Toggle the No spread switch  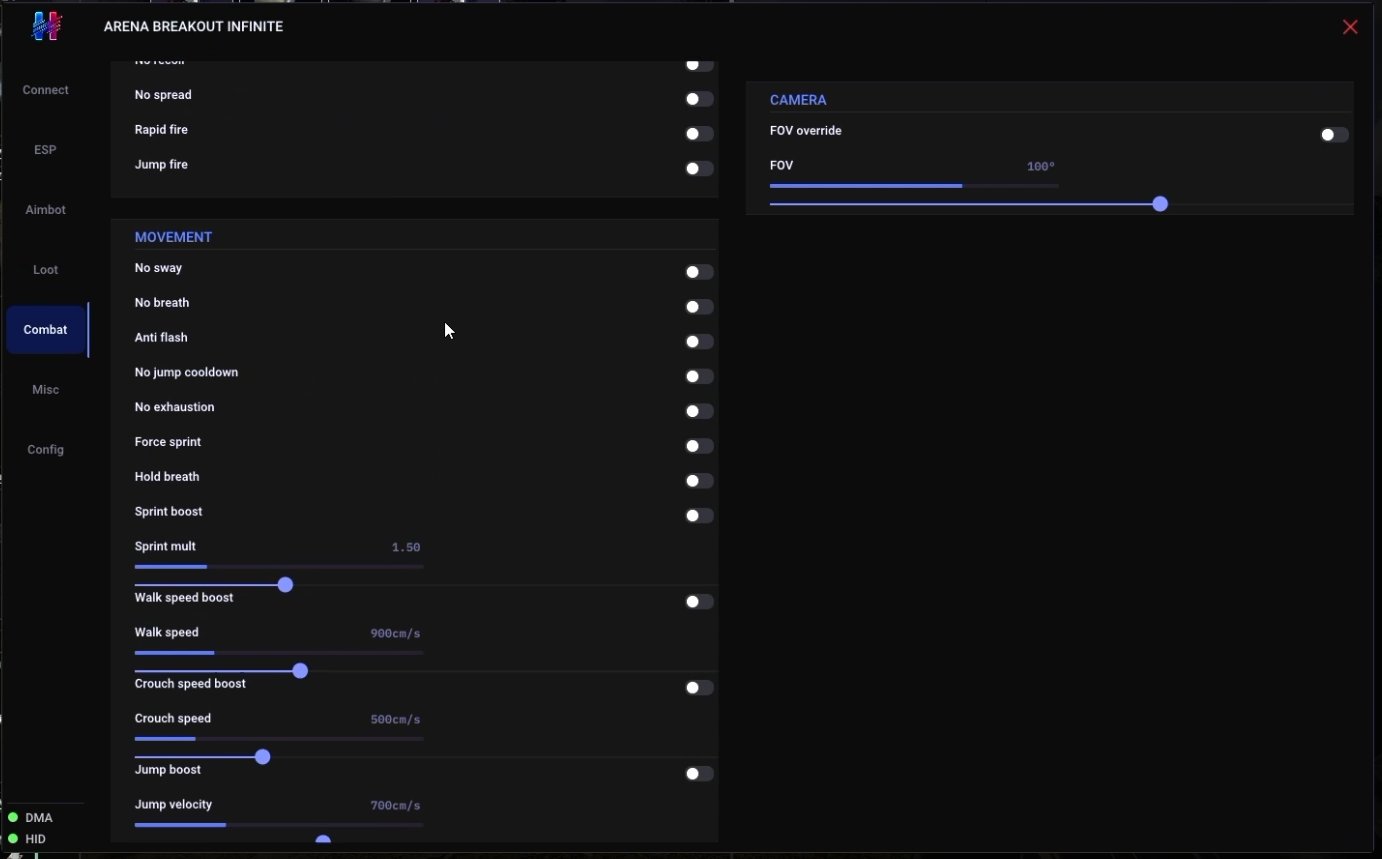(x=699, y=99)
